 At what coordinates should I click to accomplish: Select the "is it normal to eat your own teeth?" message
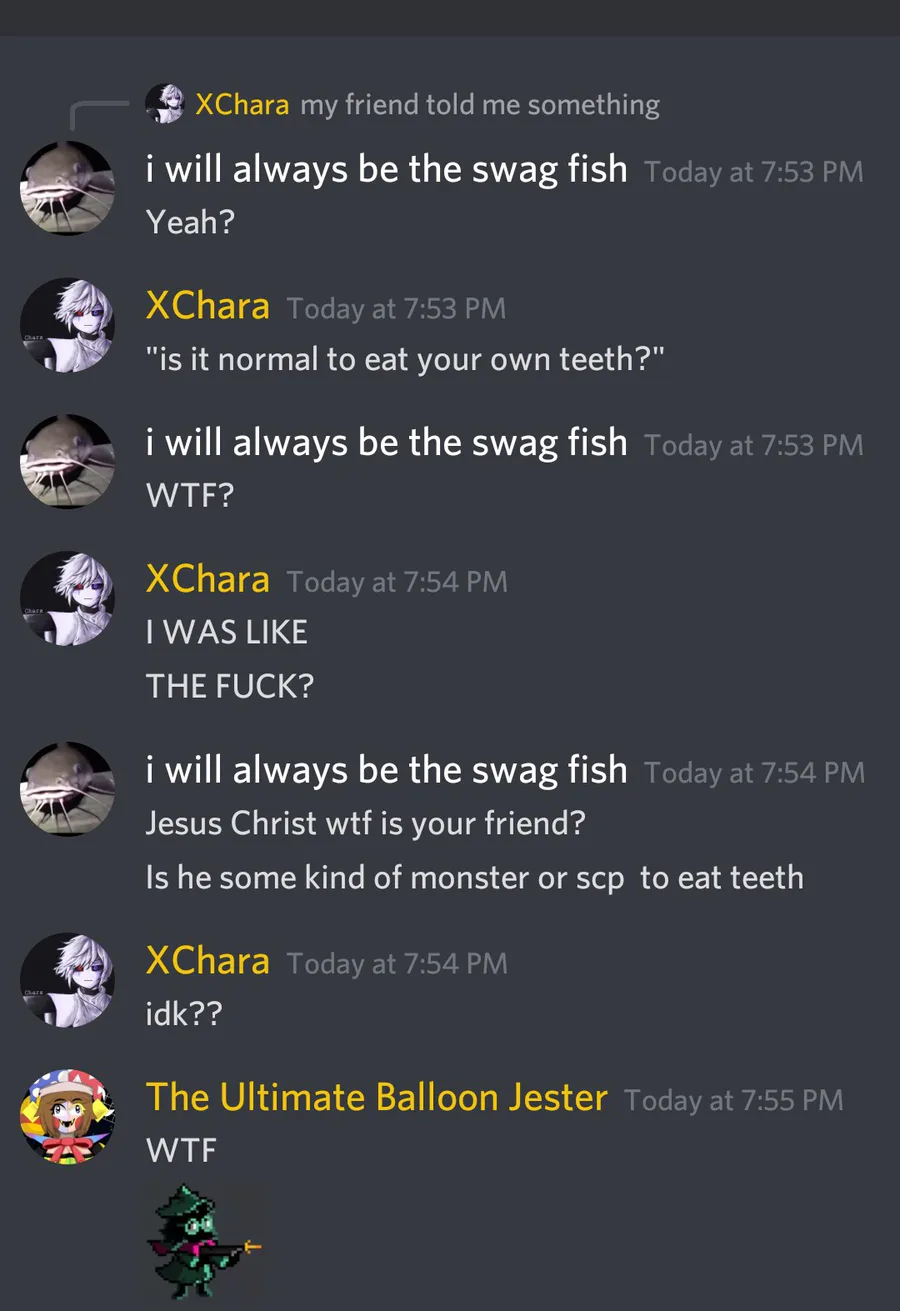click(405, 358)
